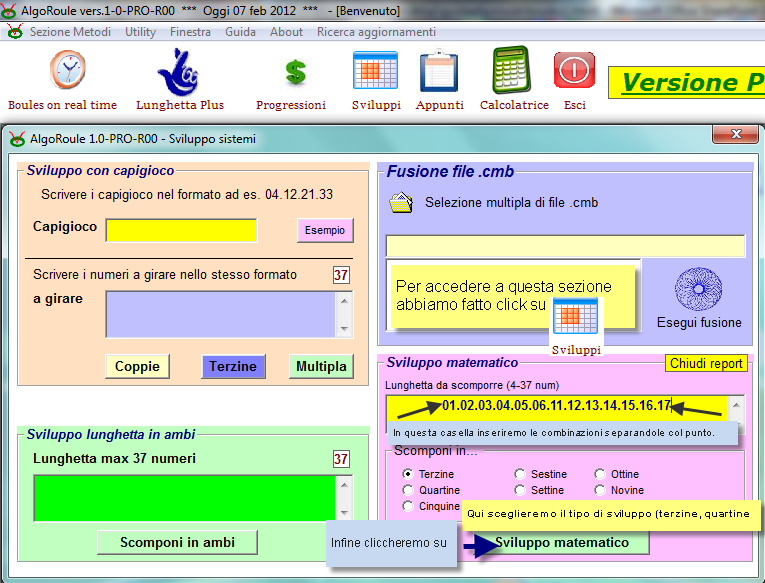Click Lunghetta da scomporre yellow field
This screenshot has height=583, width=765.
tap(556, 407)
